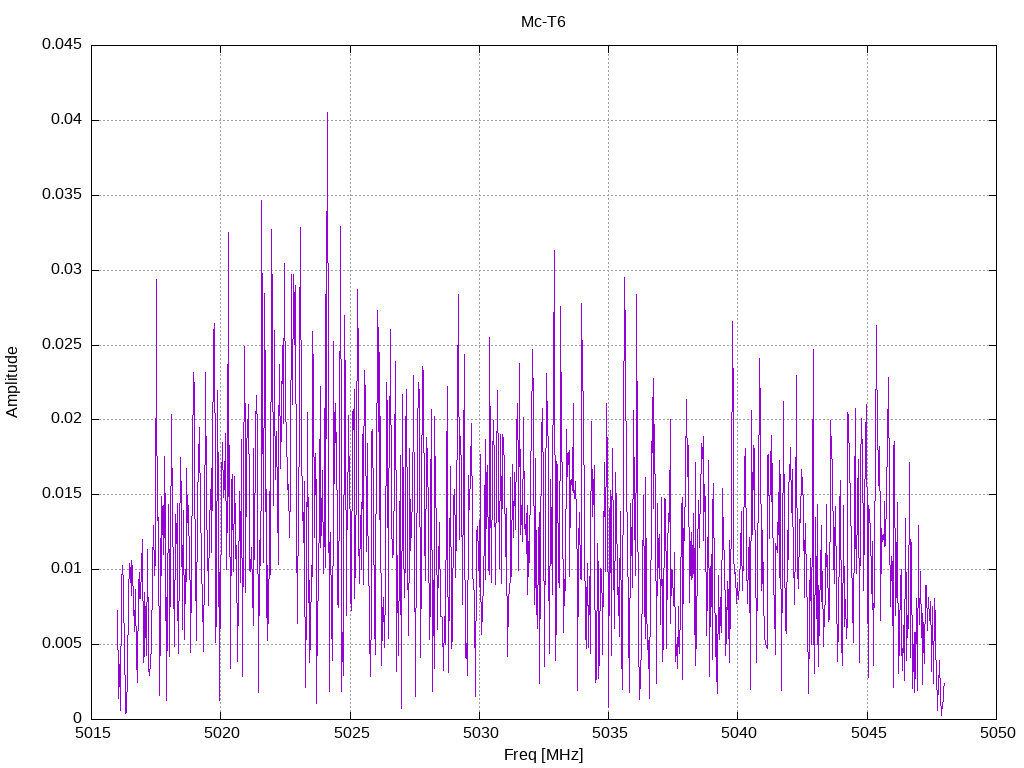Viewport: 1024px width, 768px height.
Task: Click the 5040 x-axis tick label
Action: click(737, 734)
